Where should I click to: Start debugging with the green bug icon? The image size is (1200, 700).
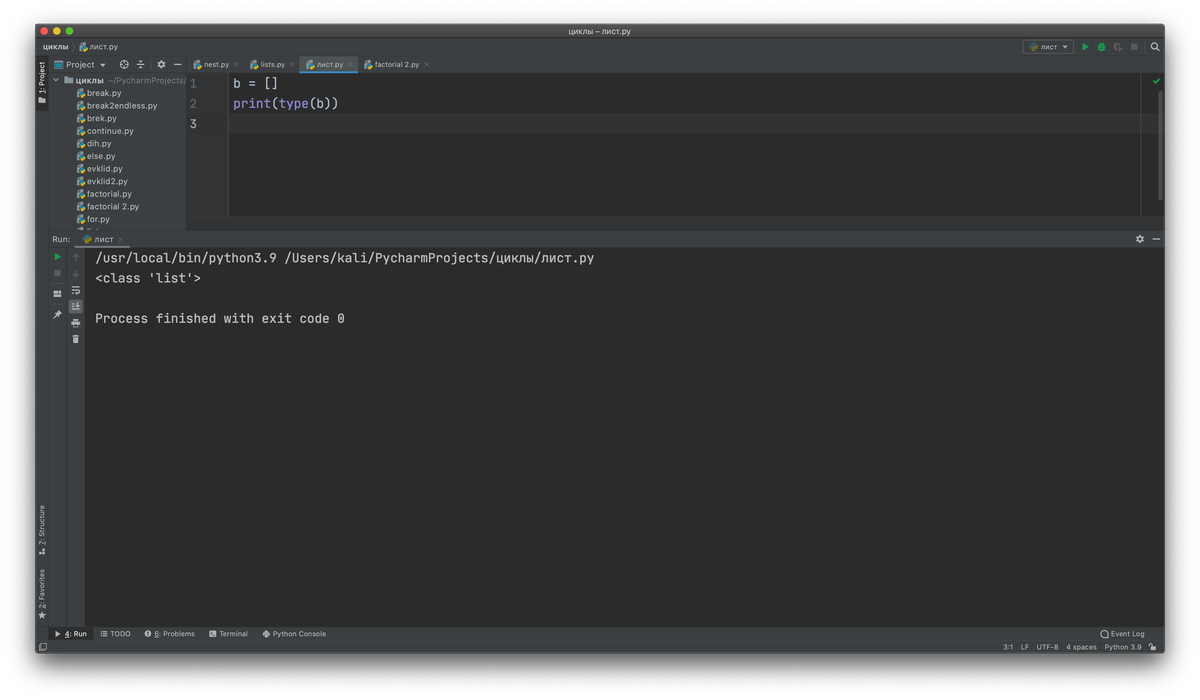tap(1101, 47)
